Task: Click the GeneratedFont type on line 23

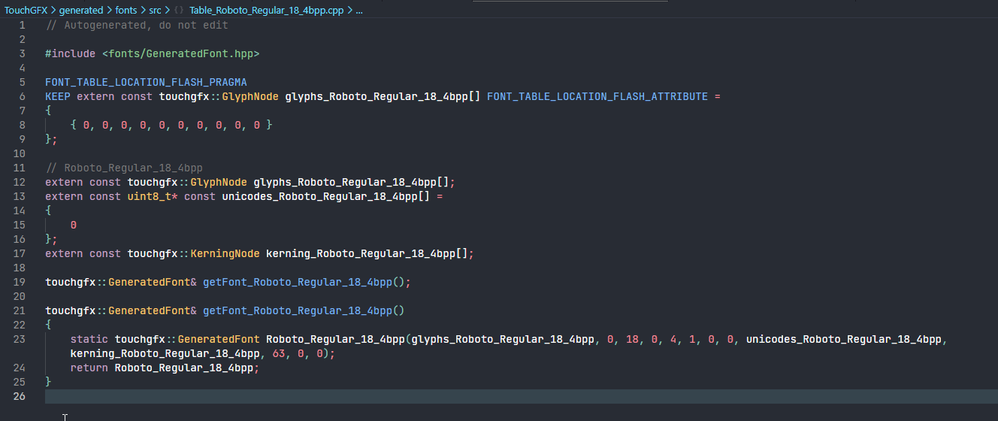Action: click(x=218, y=339)
